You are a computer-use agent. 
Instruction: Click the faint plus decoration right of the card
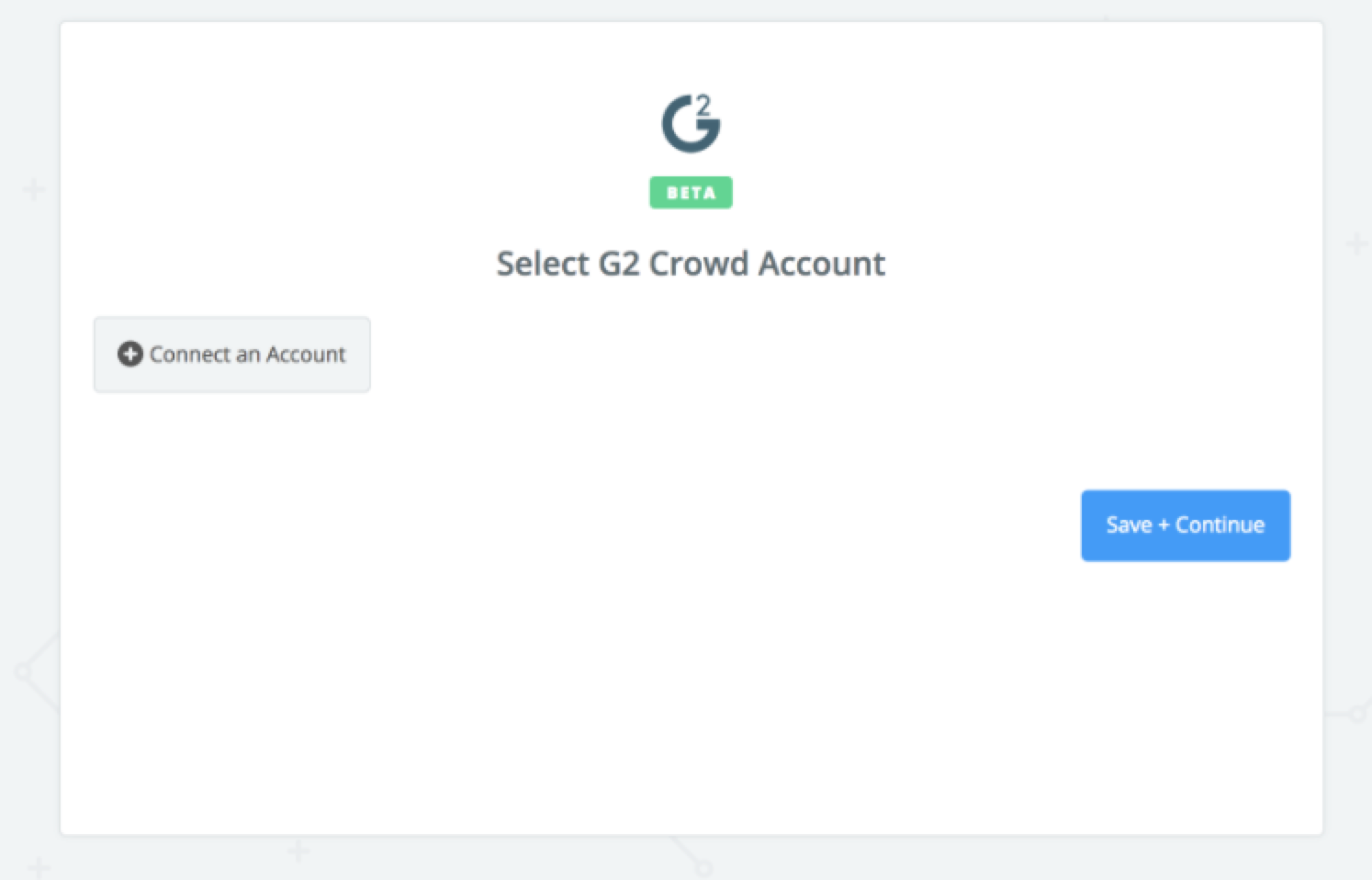pyautogui.click(x=1357, y=244)
